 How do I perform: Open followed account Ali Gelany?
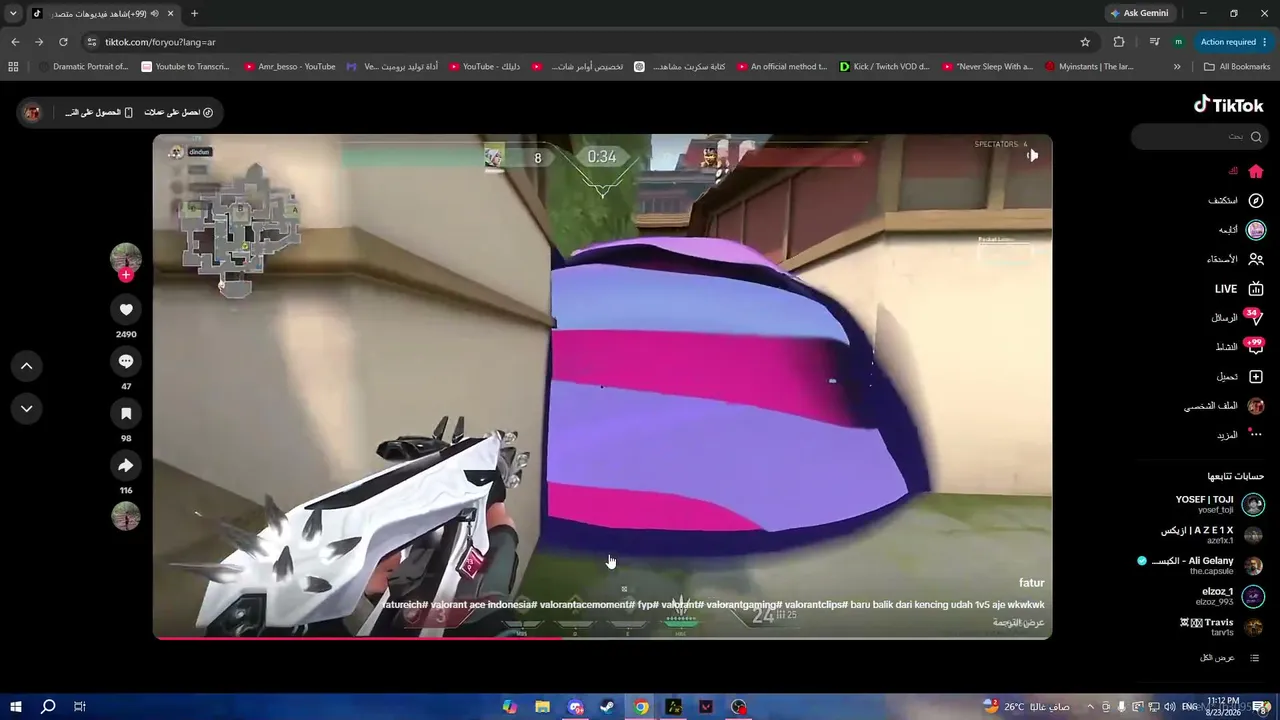1200,565
